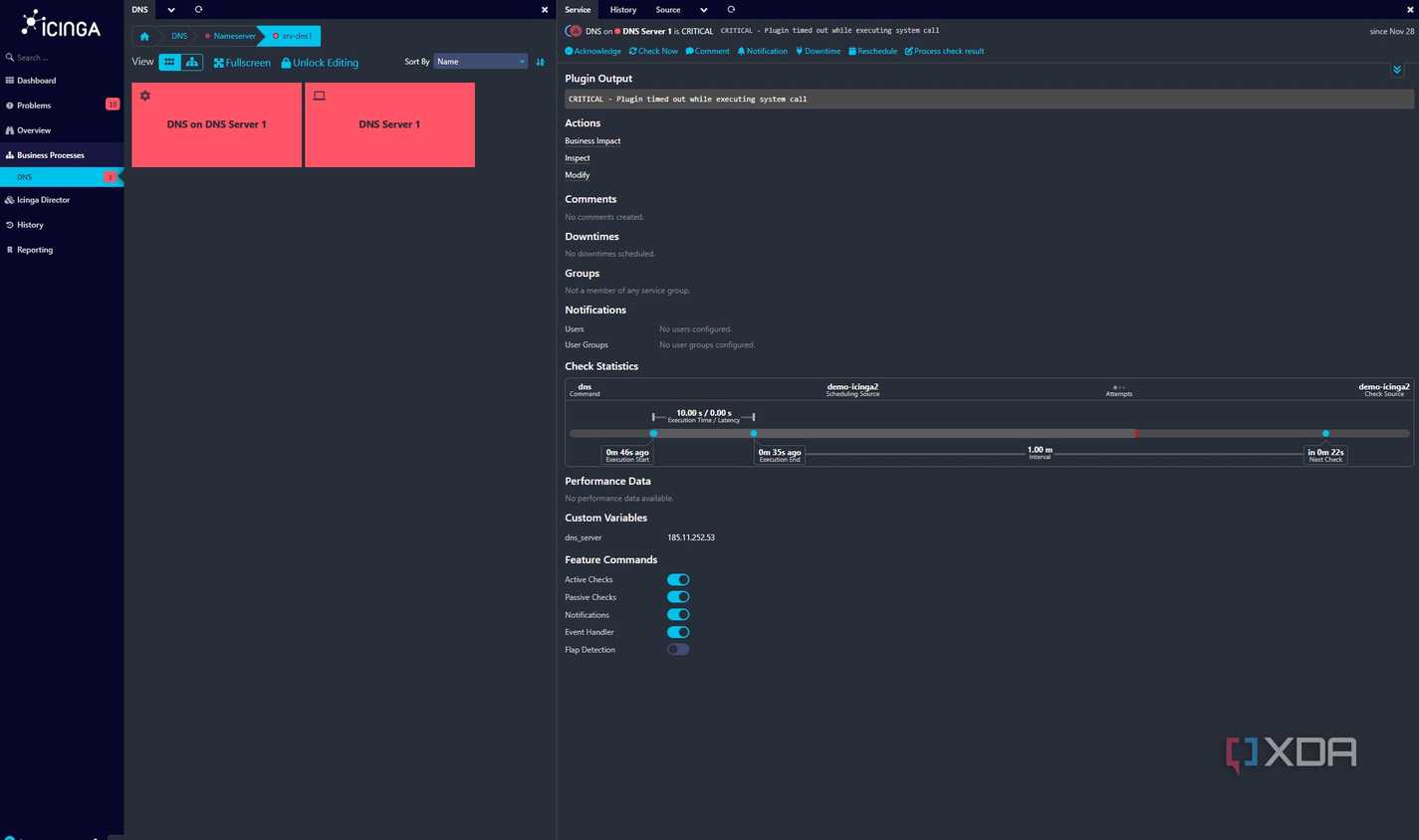Click the Nameserver breadcrumb

[x=231, y=36]
